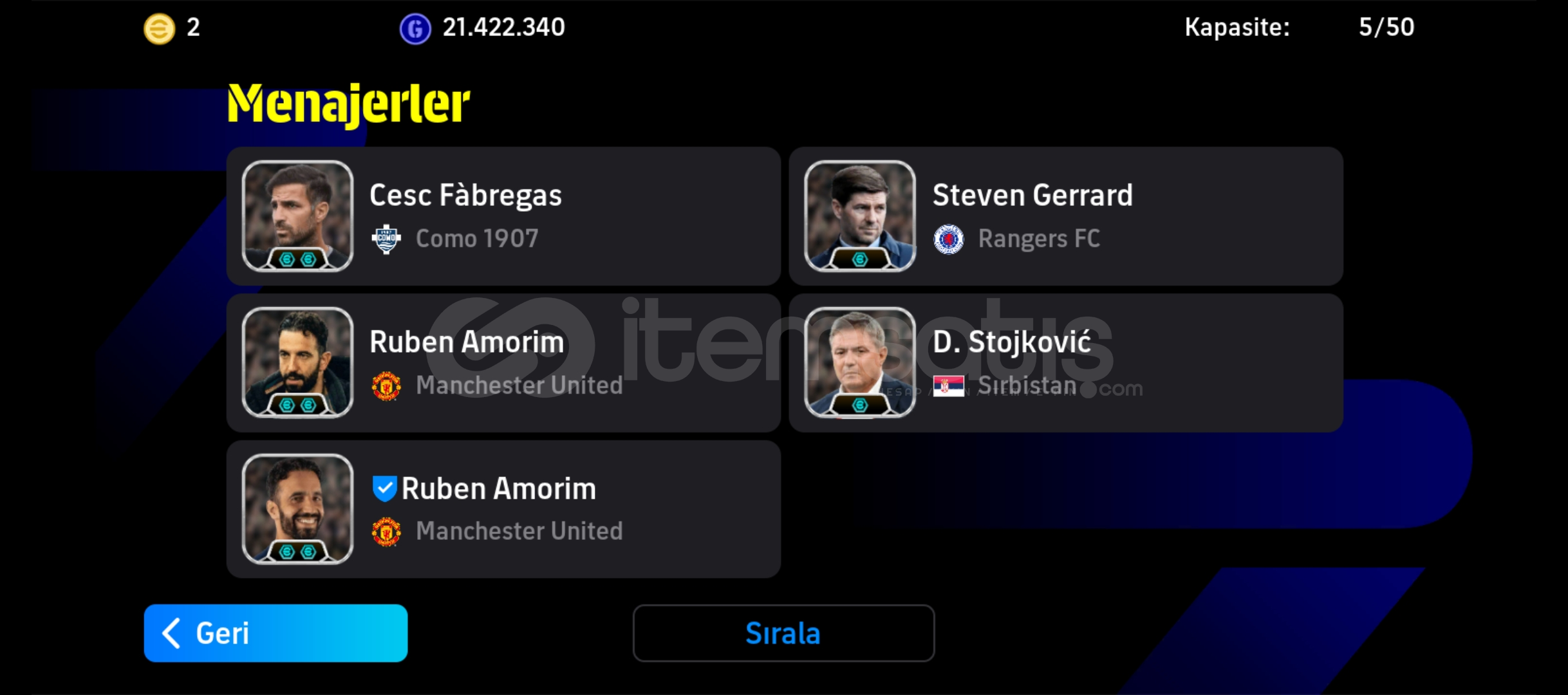The image size is (1568, 695).
Task: Select Steven Gerrard portrait thumbnail
Action: [860, 216]
